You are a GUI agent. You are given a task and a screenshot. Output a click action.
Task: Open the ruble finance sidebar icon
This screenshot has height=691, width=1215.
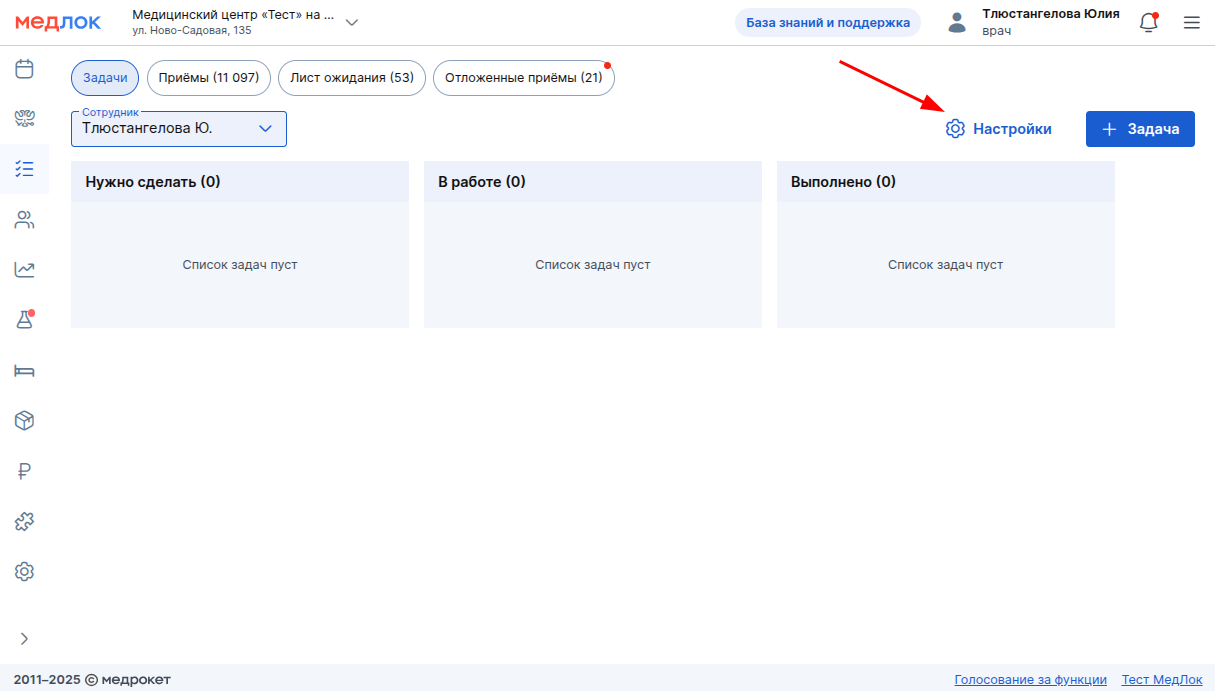coord(24,472)
